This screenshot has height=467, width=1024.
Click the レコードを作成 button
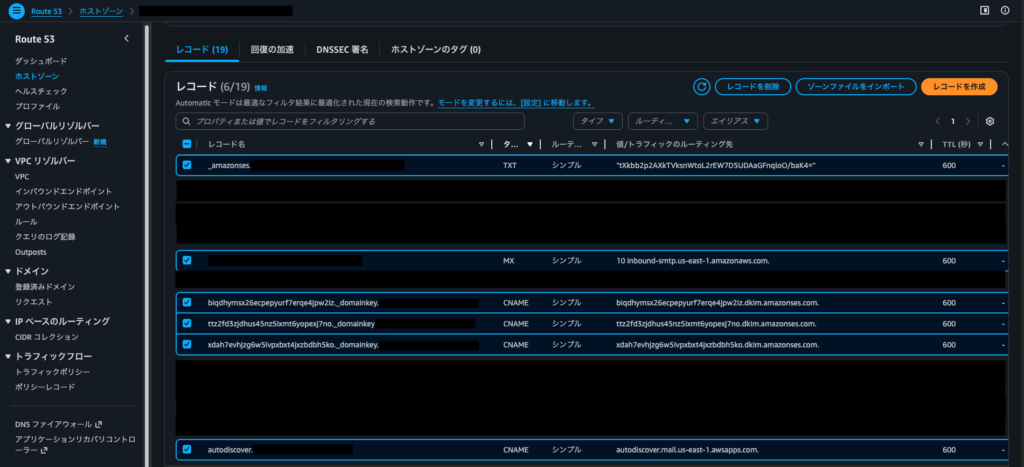[x=958, y=87]
